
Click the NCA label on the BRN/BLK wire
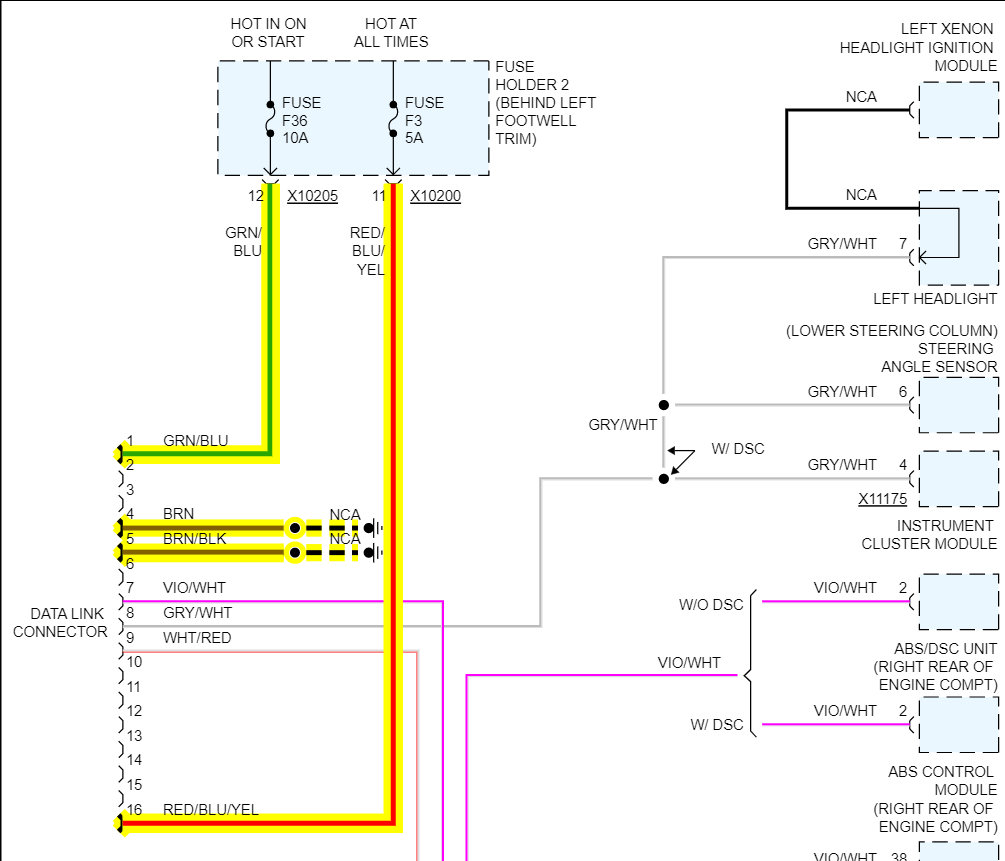[345, 539]
